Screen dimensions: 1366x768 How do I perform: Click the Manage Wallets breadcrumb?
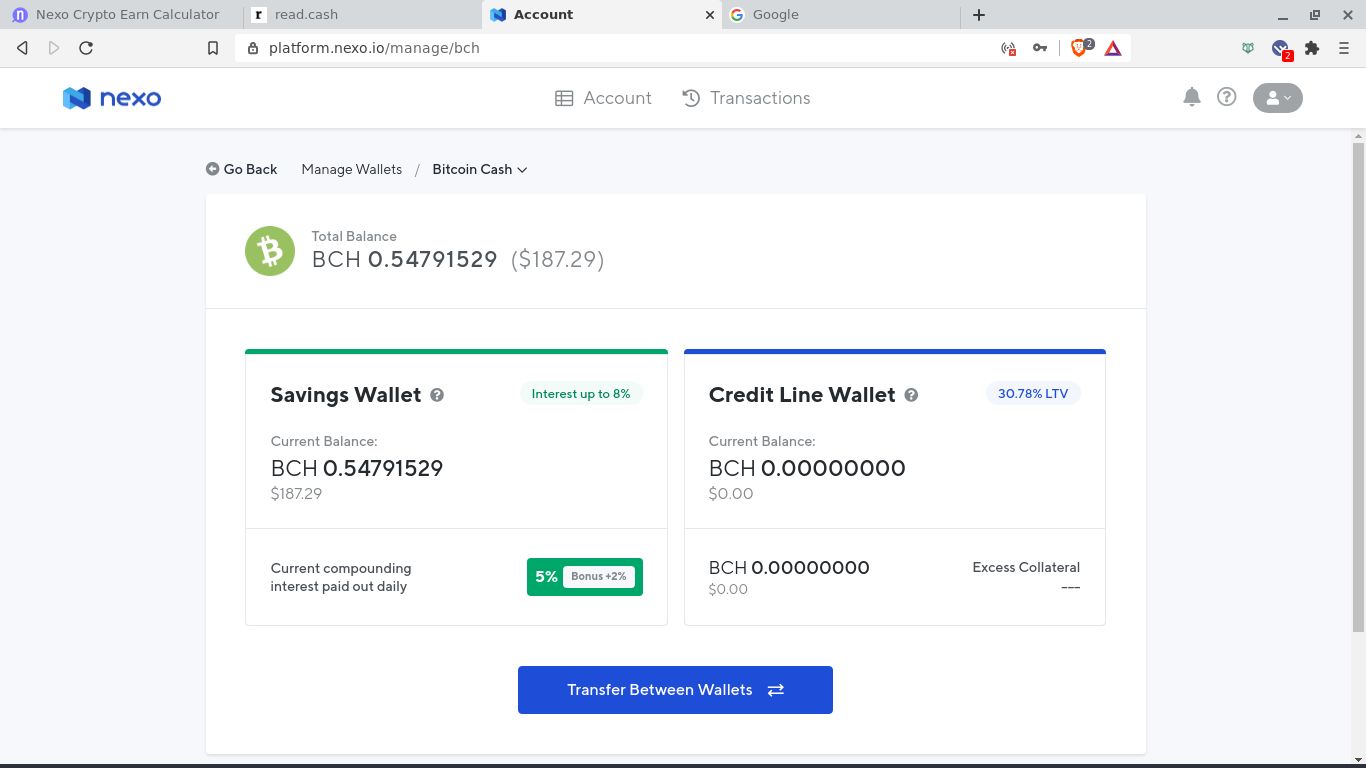[352, 169]
